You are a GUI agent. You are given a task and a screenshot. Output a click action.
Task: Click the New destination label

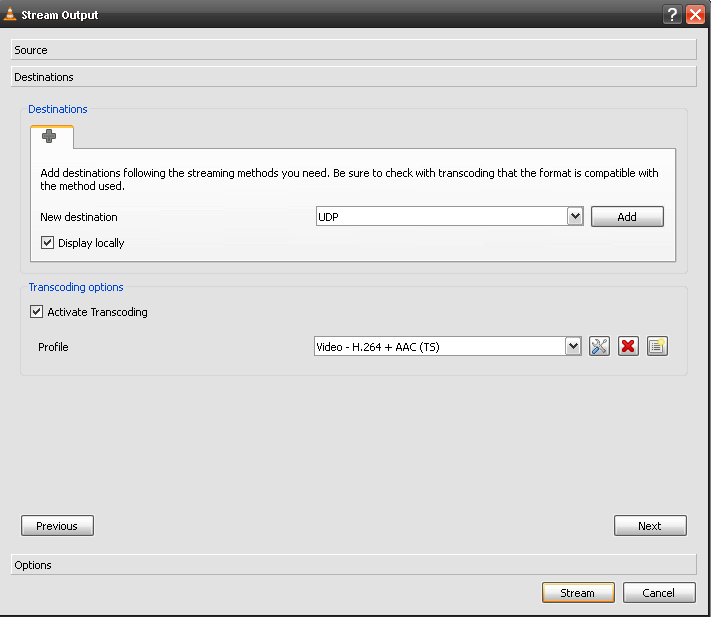(x=79, y=217)
